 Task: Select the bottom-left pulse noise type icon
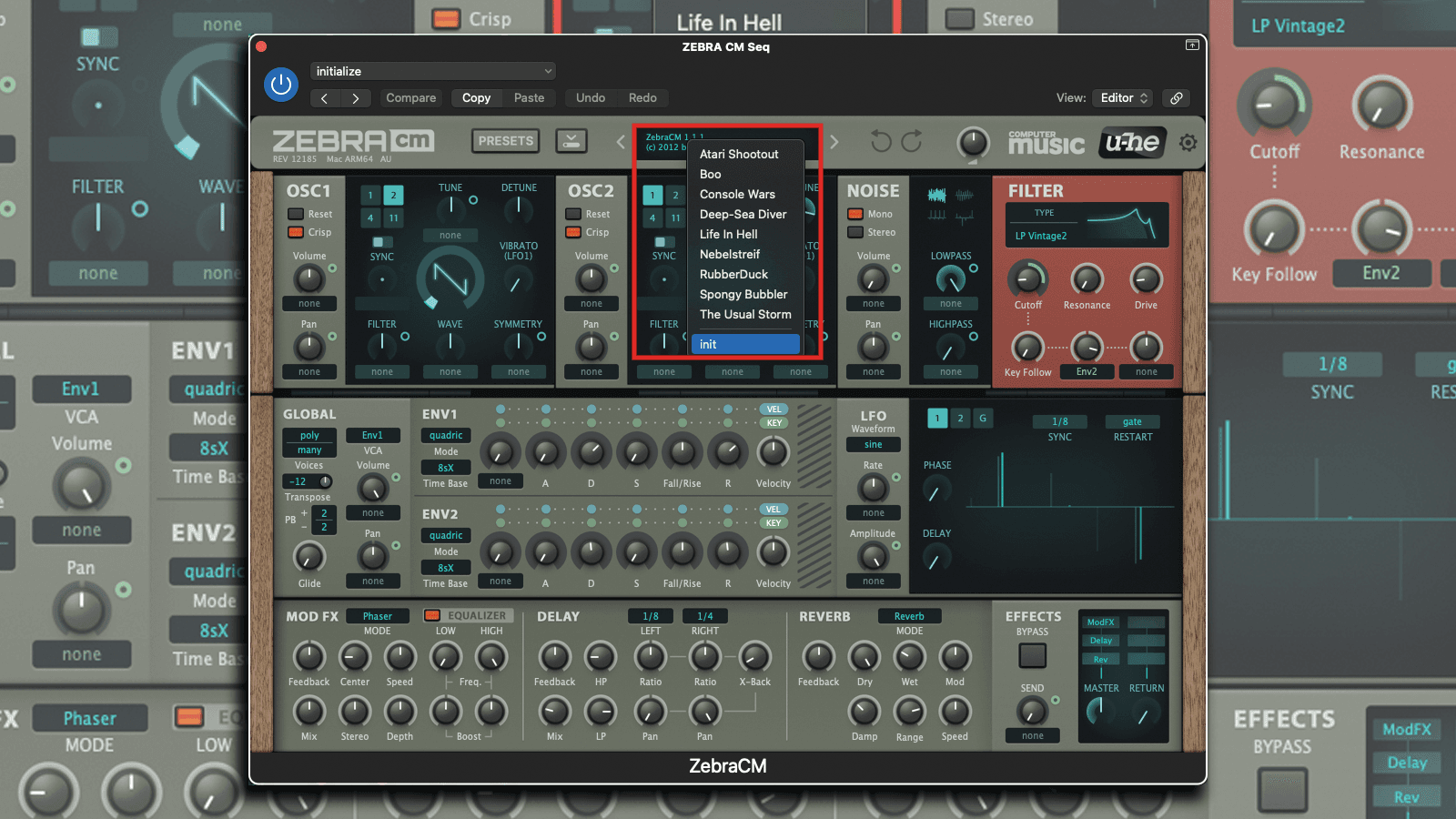pyautogui.click(x=936, y=216)
